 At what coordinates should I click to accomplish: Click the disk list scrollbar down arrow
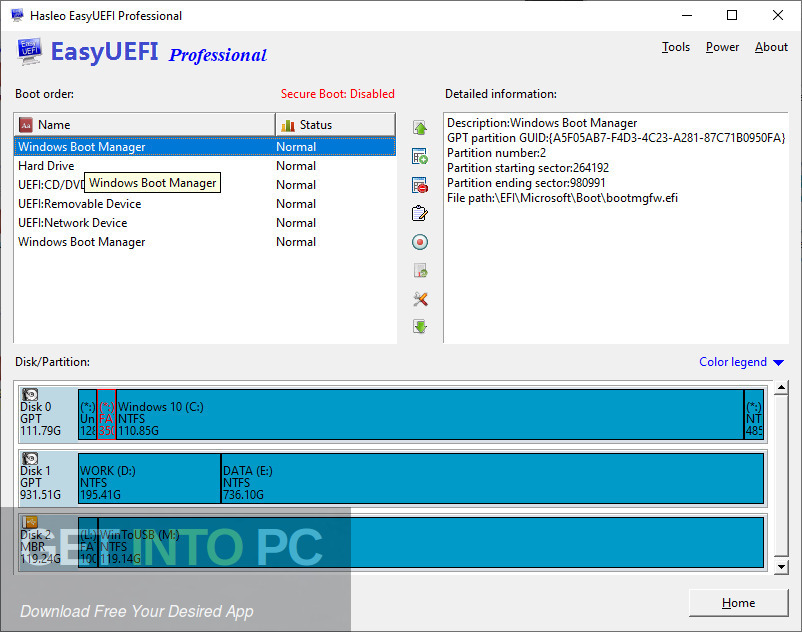click(x=781, y=567)
